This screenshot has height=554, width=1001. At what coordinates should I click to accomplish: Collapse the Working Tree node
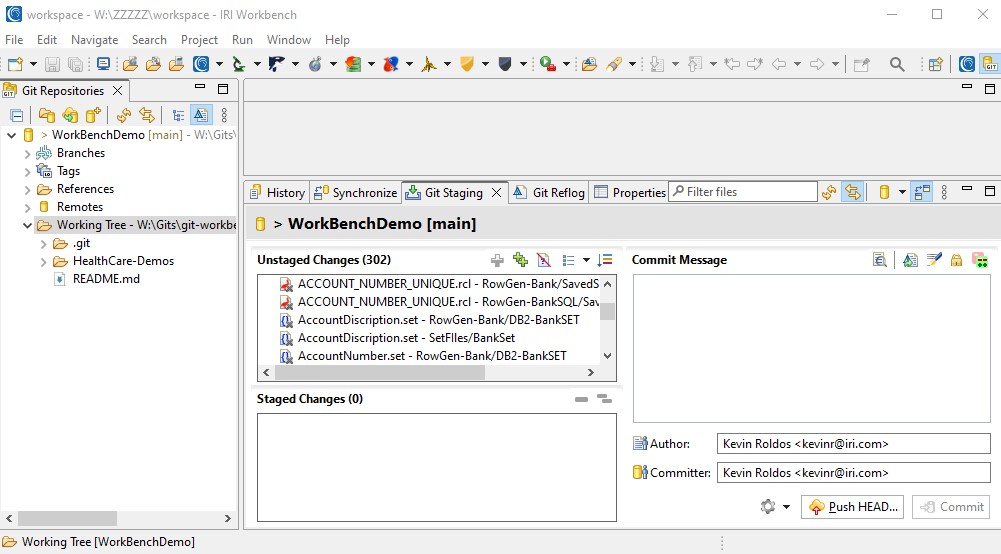click(x=27, y=225)
